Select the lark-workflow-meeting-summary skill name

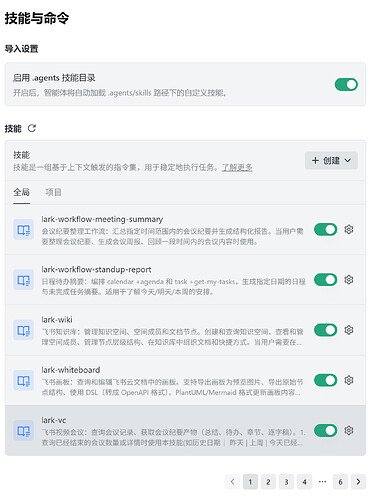(x=102, y=219)
